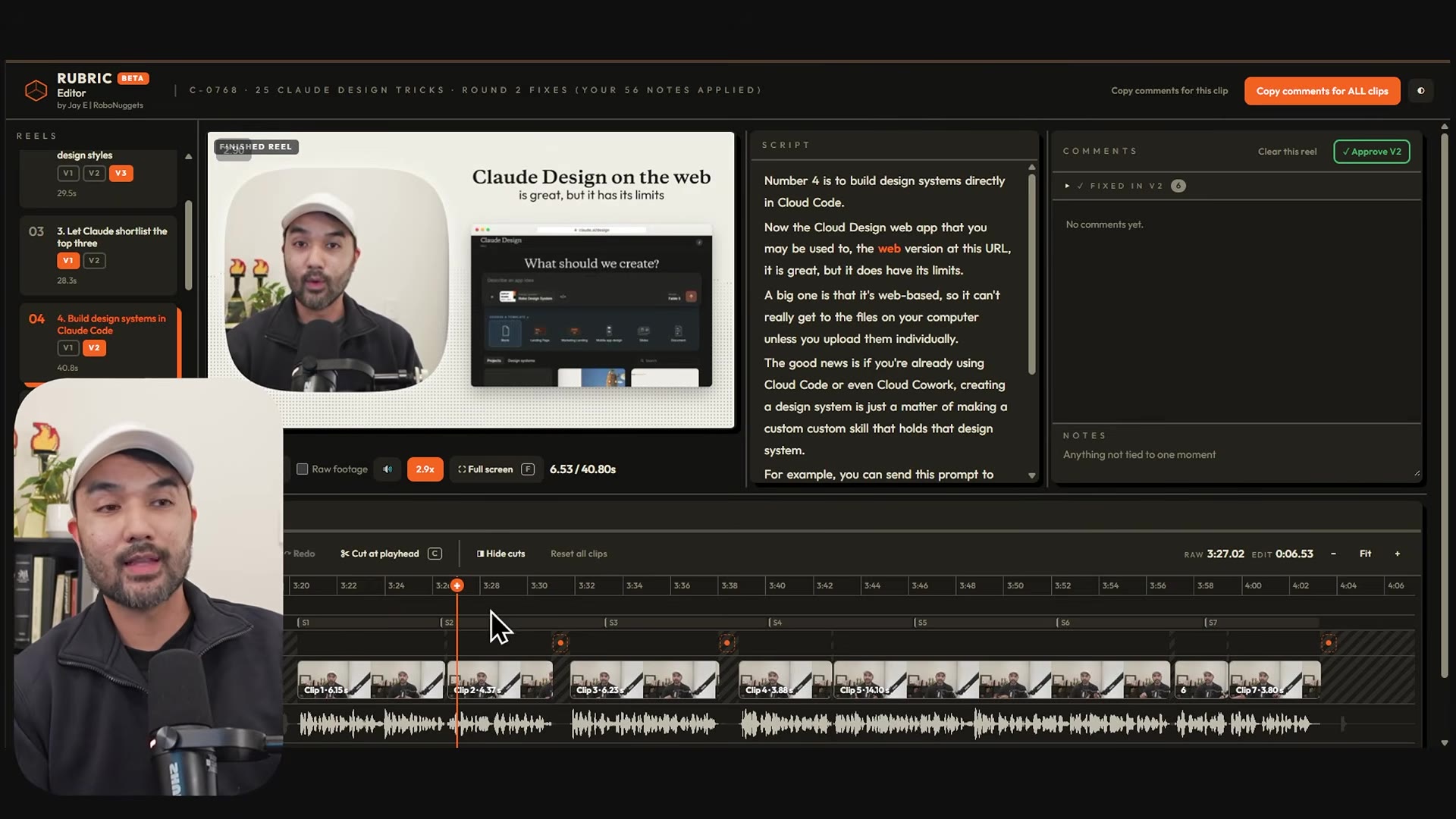Select V1 of design styles reel
The height and width of the screenshot is (819, 1456).
(x=68, y=173)
